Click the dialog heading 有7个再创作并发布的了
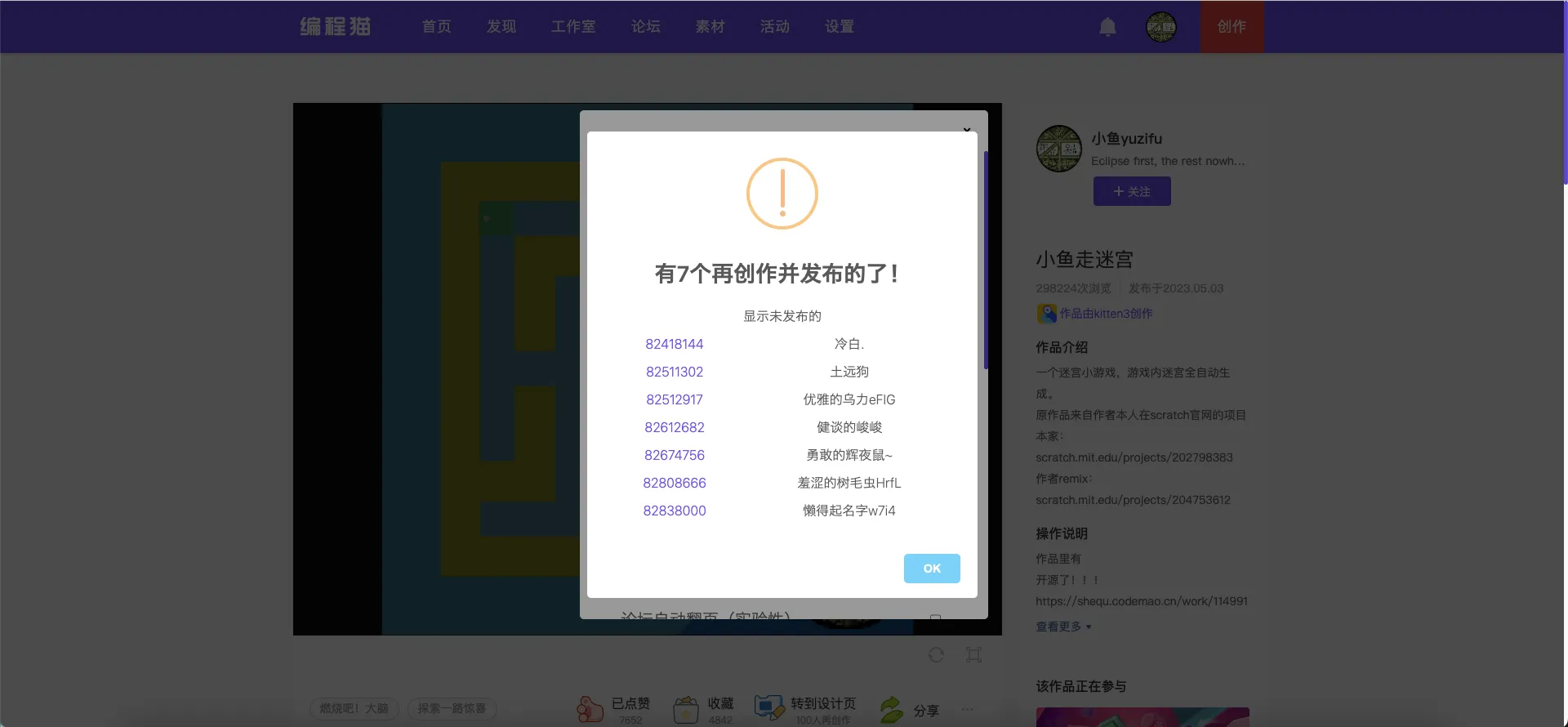The image size is (1568, 727). click(x=777, y=274)
